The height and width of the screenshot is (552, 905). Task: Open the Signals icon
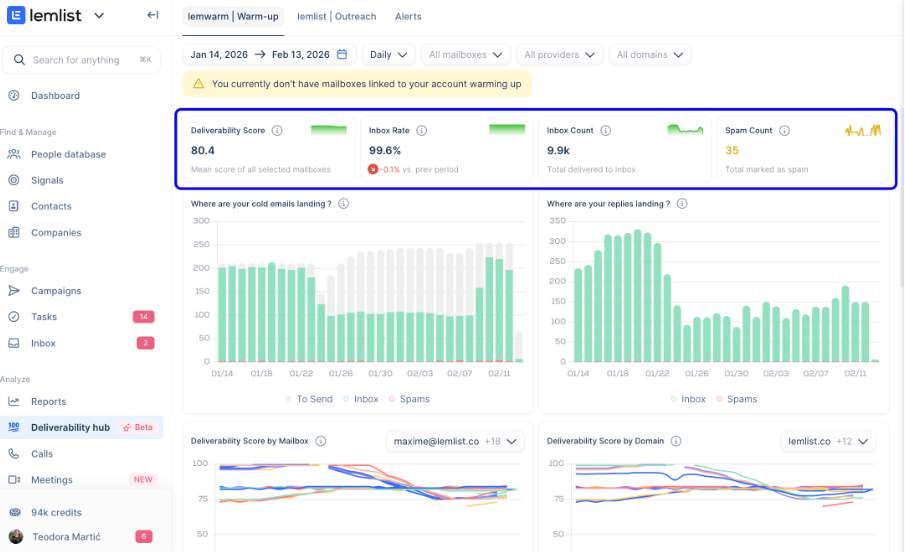pos(14,180)
